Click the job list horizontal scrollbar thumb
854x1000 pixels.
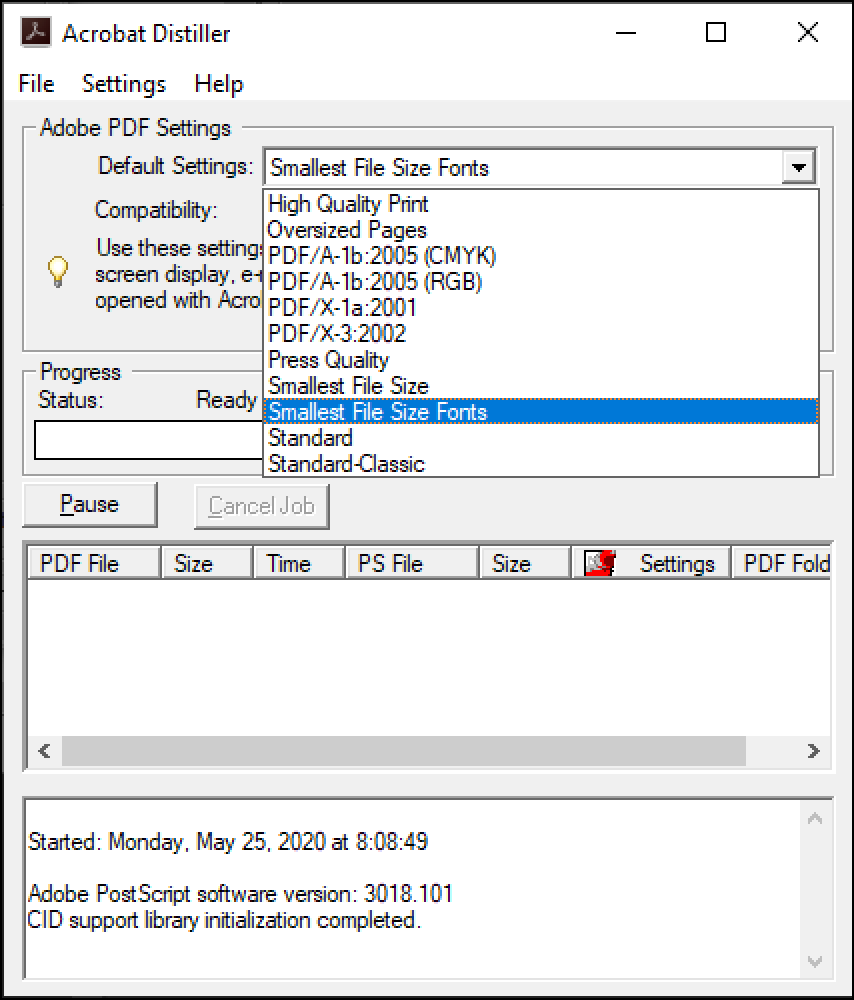(x=404, y=751)
